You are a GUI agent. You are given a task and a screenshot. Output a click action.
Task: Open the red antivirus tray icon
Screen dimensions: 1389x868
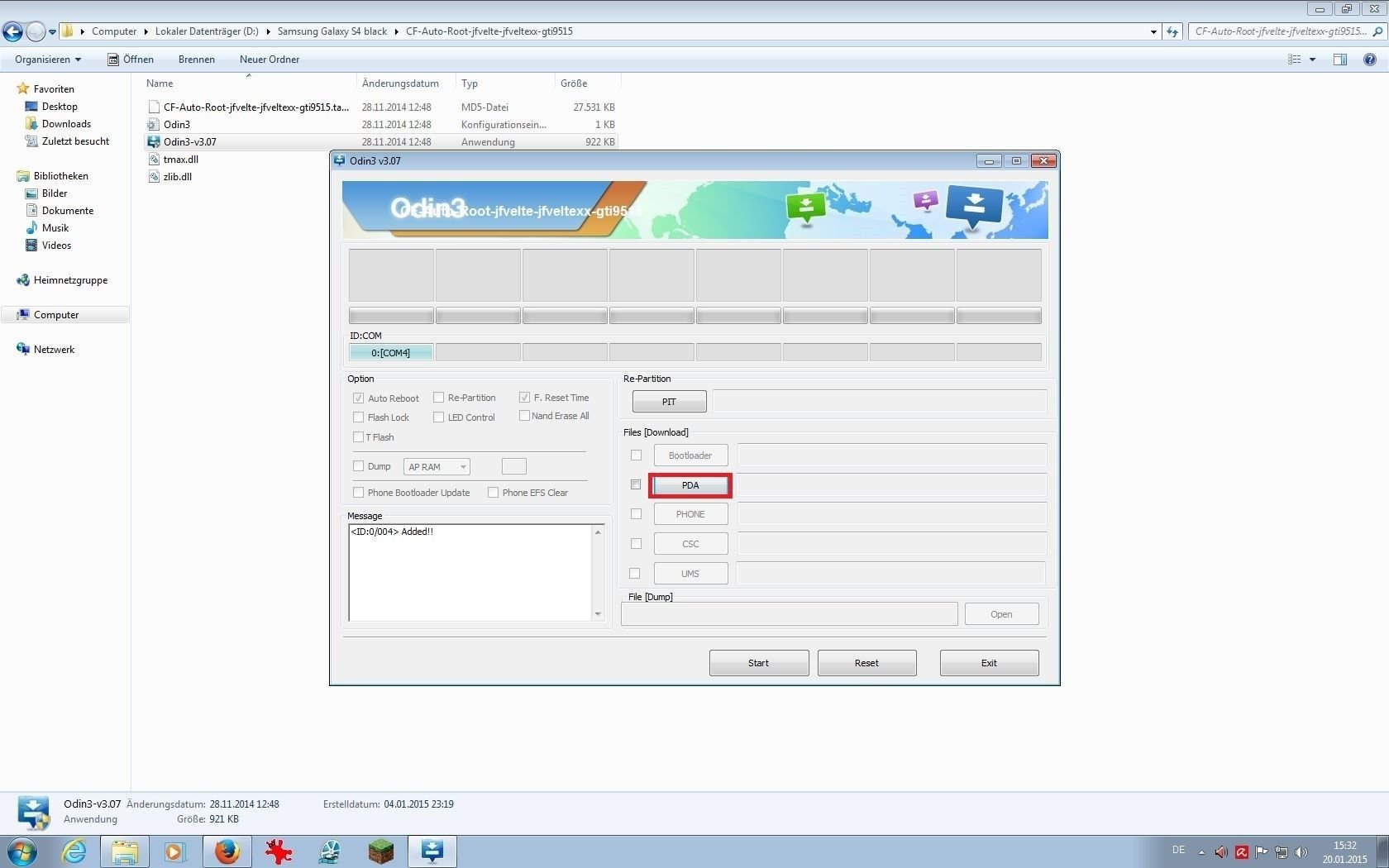coord(1242,852)
